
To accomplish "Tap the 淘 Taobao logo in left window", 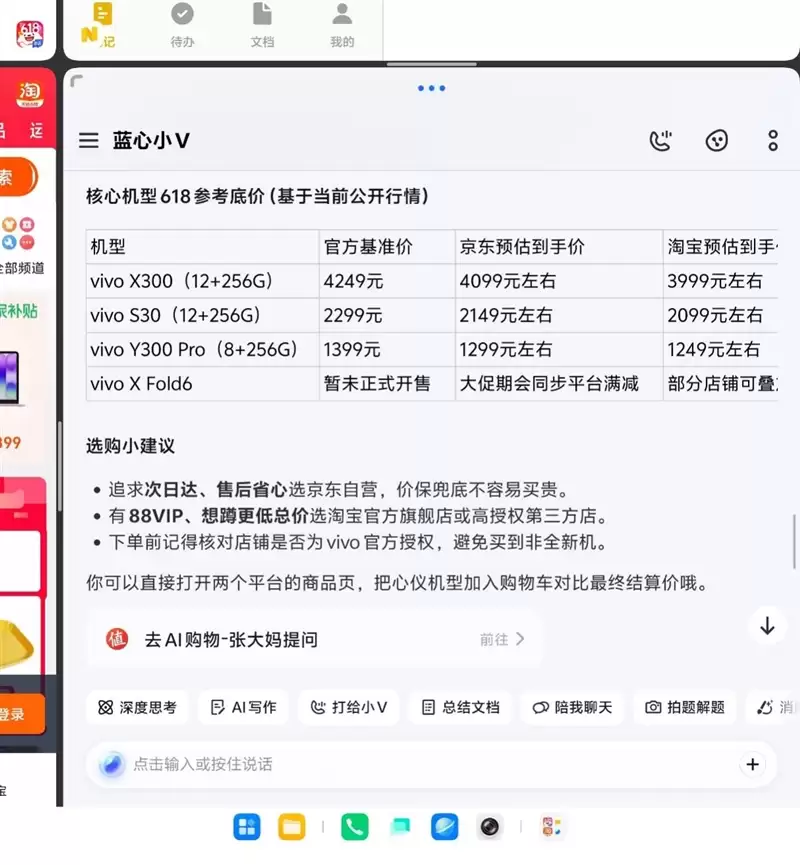I will point(30,94).
